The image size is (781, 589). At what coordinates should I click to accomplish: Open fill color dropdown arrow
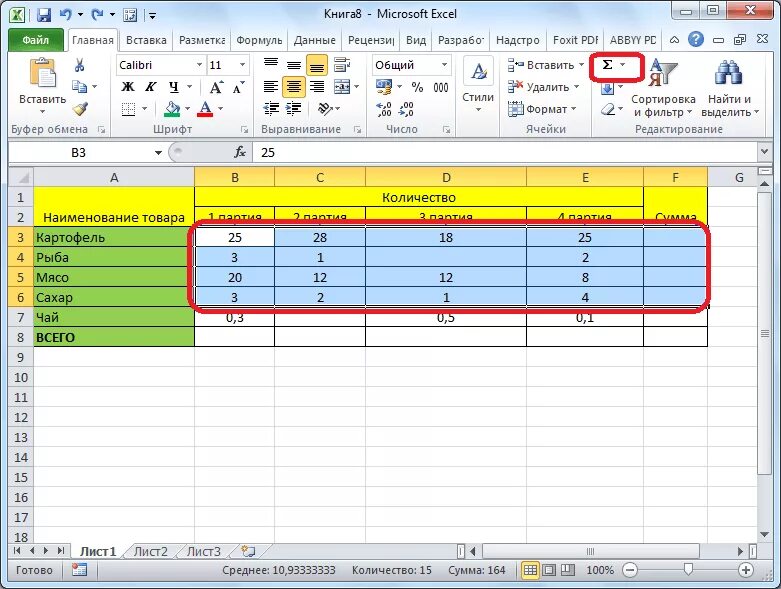point(188,109)
